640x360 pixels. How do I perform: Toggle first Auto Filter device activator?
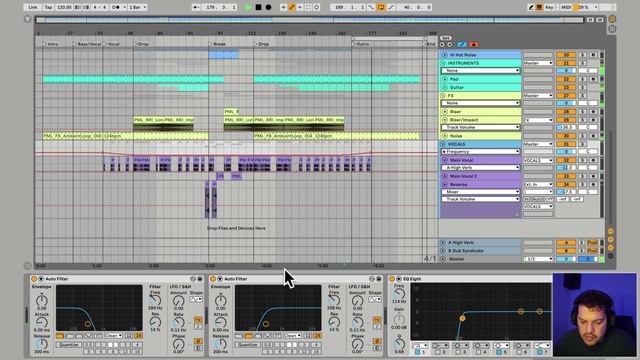pos(34,279)
